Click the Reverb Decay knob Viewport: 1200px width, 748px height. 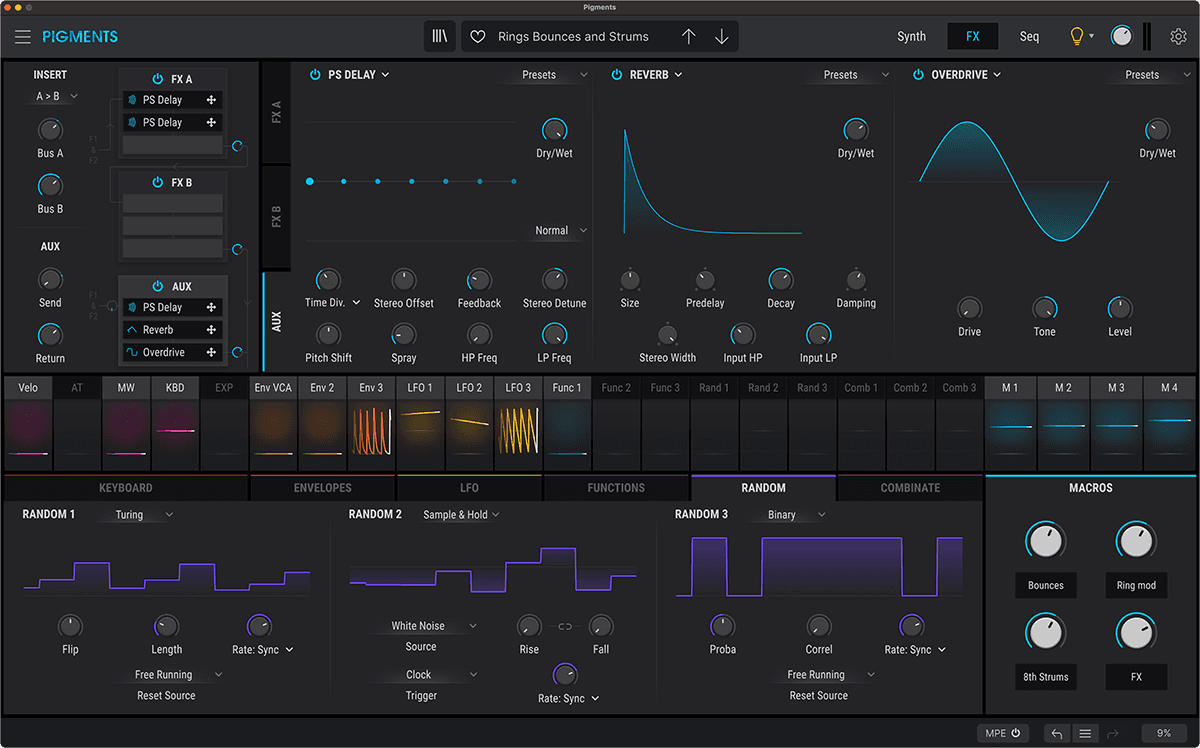tap(780, 280)
